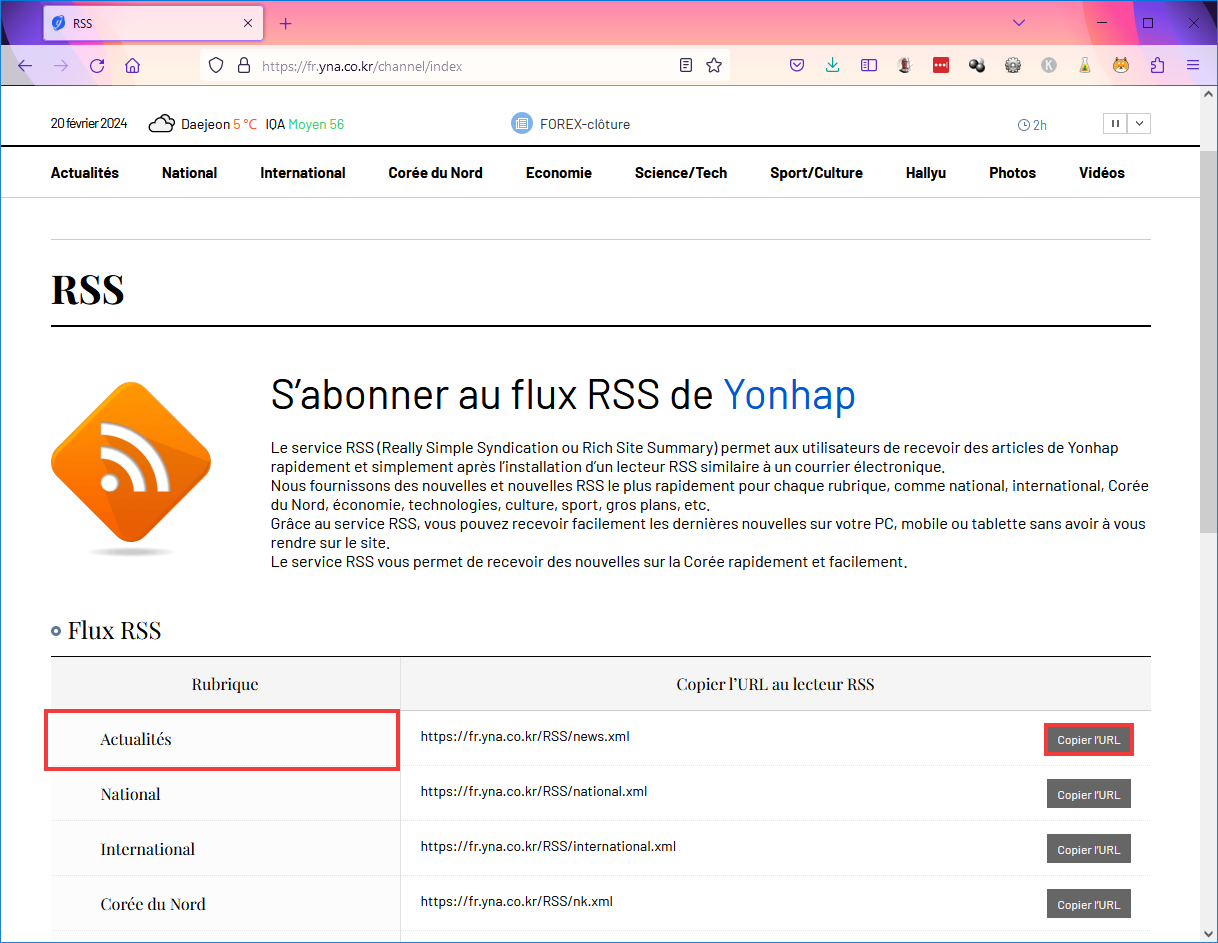Image resolution: width=1218 pixels, height=943 pixels.
Task: Click the national.xml feed URL text
Action: pos(534,791)
